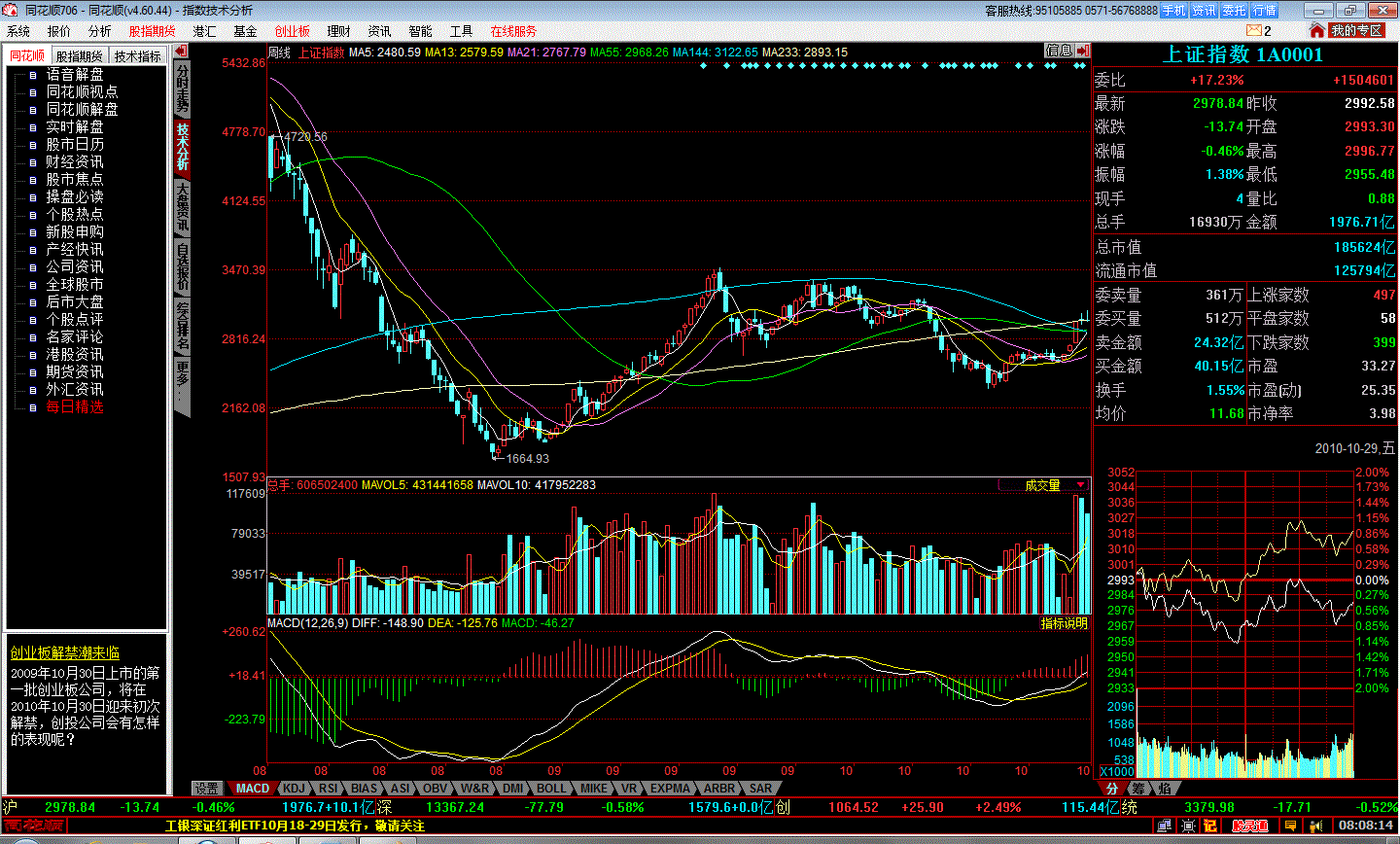This screenshot has height=844, width=1400.
Task: Open 股市日历 in the sidebar list
Action: [75, 145]
